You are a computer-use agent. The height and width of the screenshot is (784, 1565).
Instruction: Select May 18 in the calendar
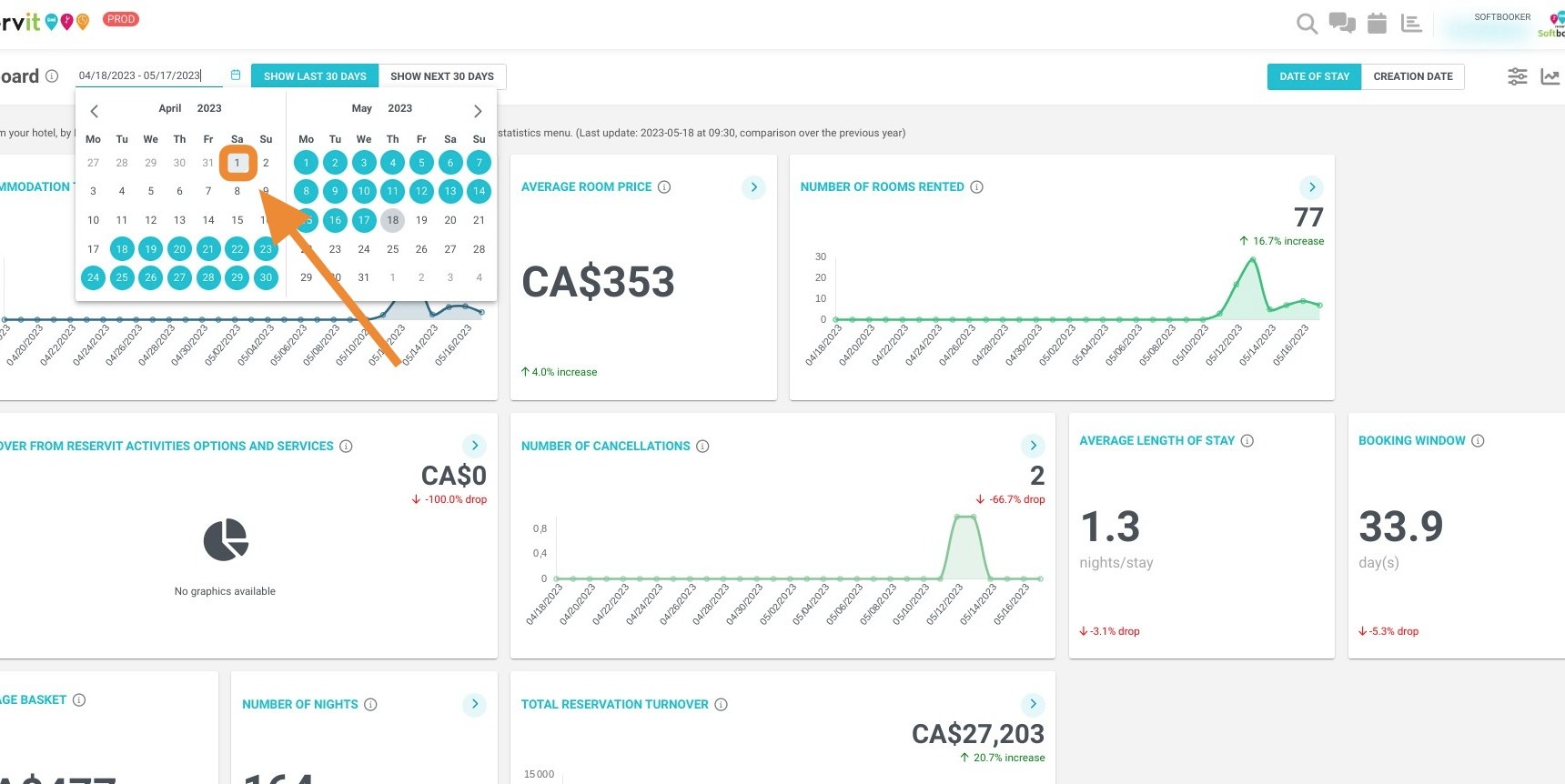393,220
